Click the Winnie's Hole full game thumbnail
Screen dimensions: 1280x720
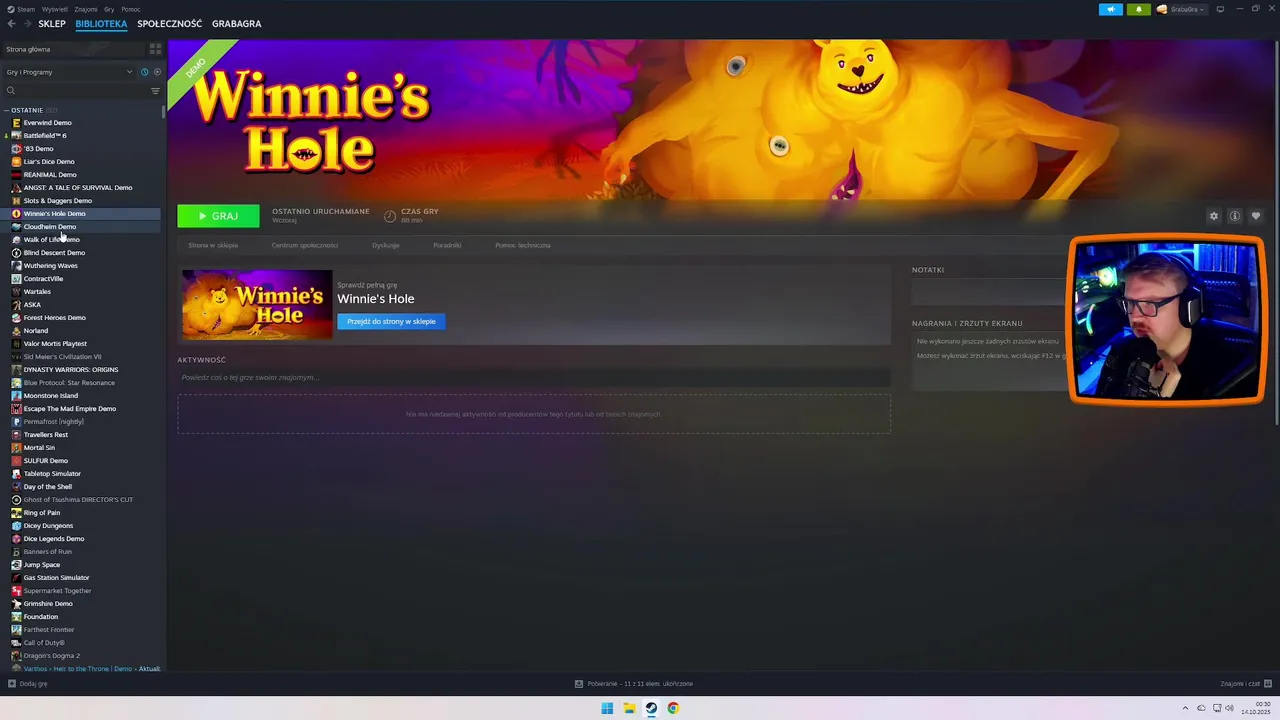tap(257, 305)
